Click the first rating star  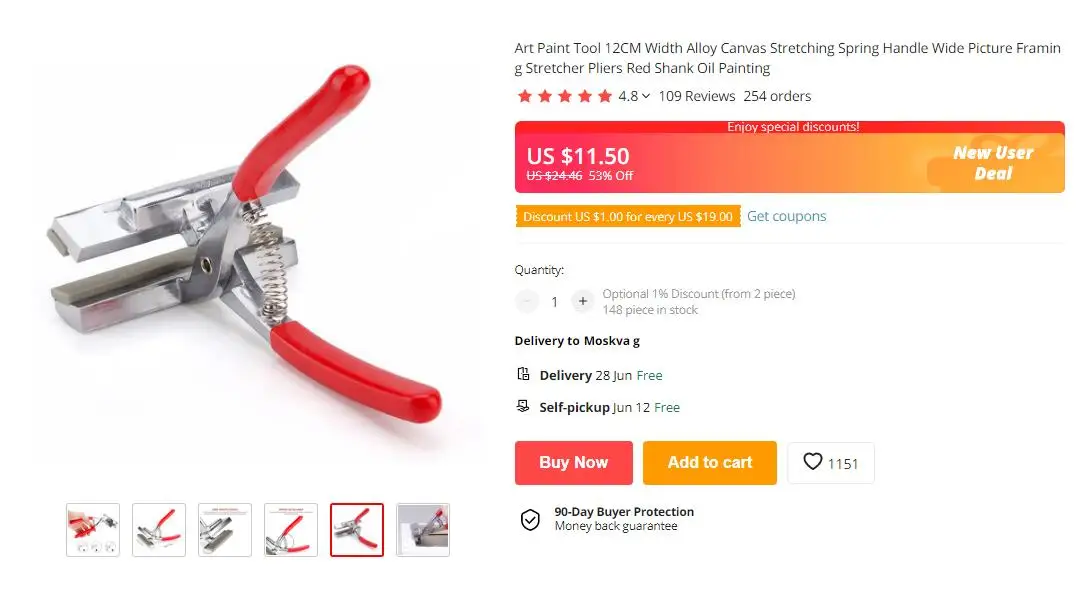pos(525,96)
